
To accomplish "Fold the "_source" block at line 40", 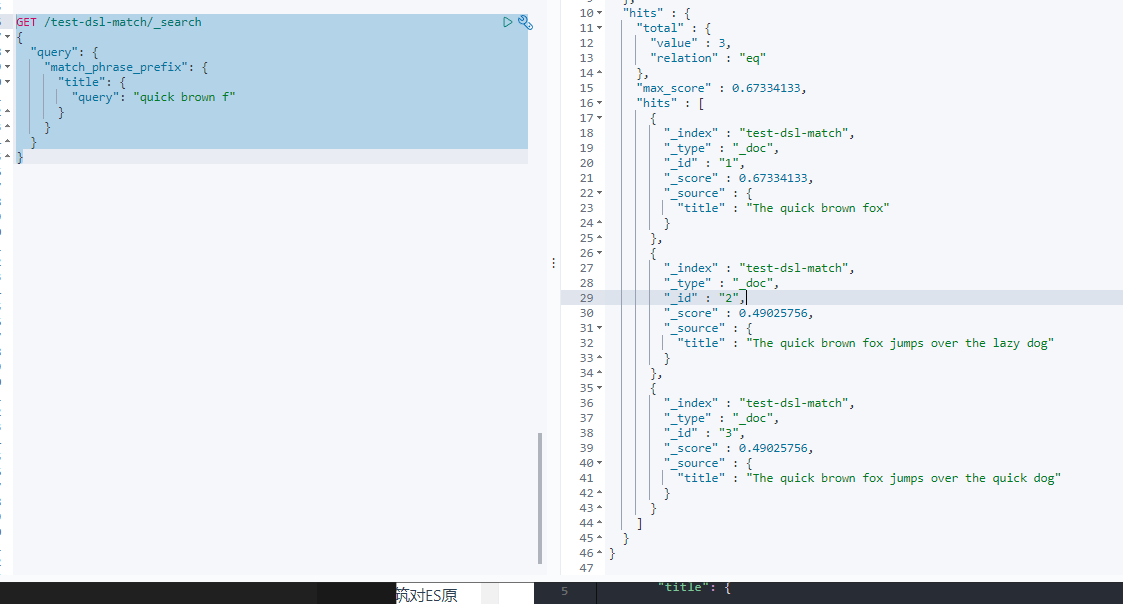I will tap(599, 464).
